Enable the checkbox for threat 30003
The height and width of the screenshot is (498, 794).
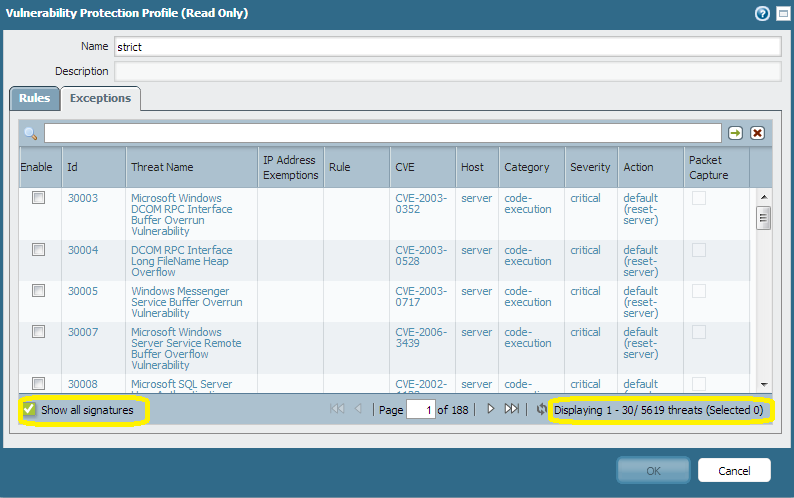[39, 198]
